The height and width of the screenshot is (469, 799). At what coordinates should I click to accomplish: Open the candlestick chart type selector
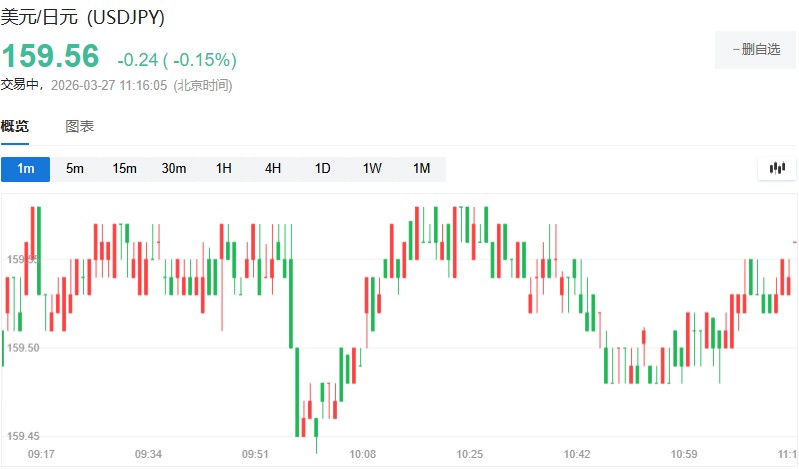[777, 168]
